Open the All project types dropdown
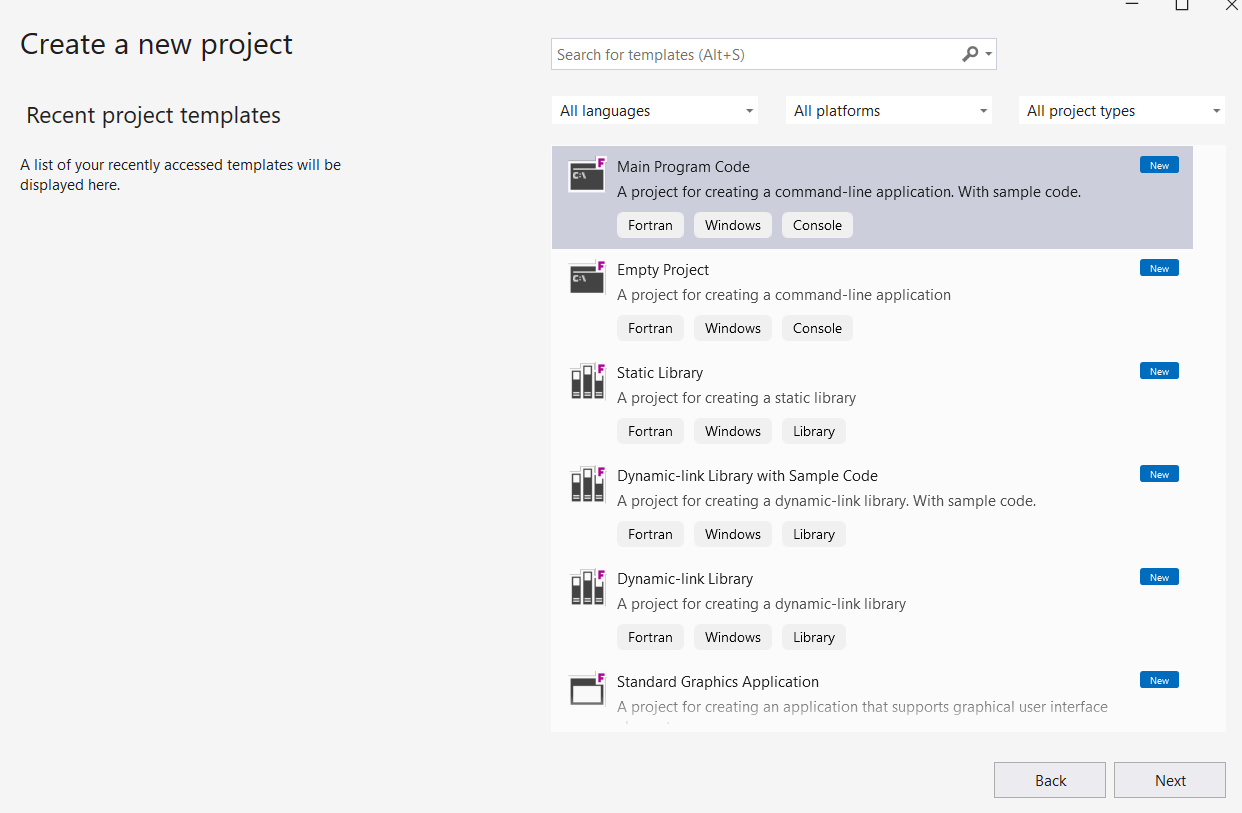This screenshot has height=813, width=1242. 1122,111
